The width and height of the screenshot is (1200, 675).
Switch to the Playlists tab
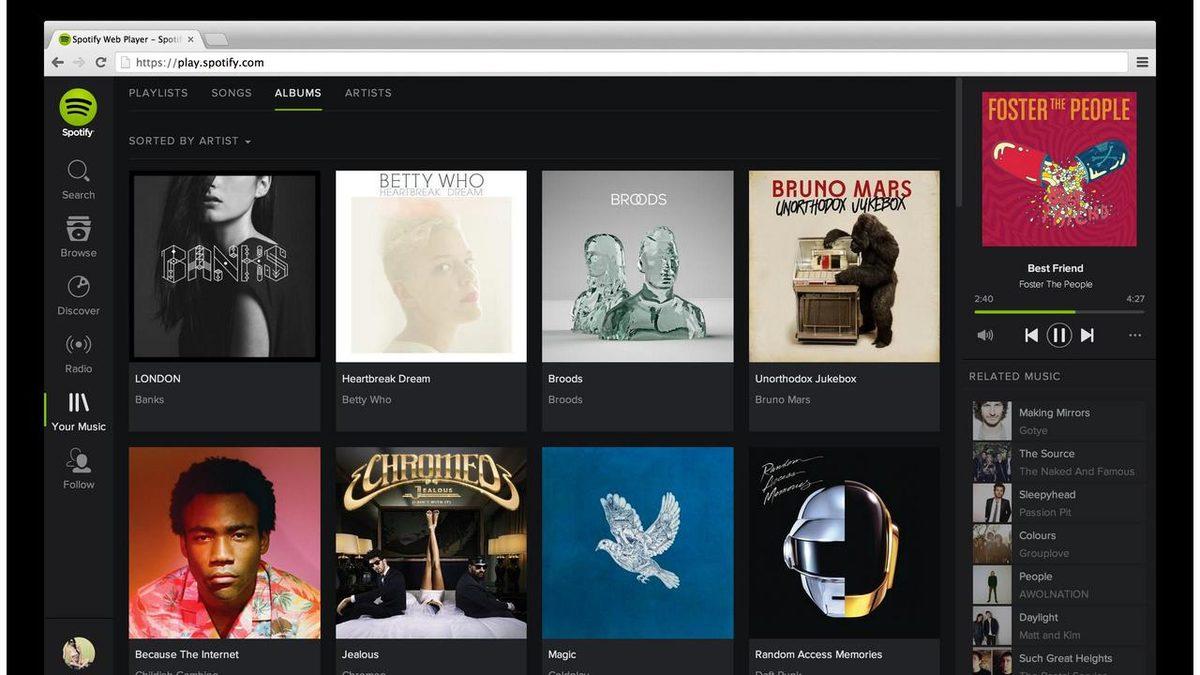(x=157, y=93)
